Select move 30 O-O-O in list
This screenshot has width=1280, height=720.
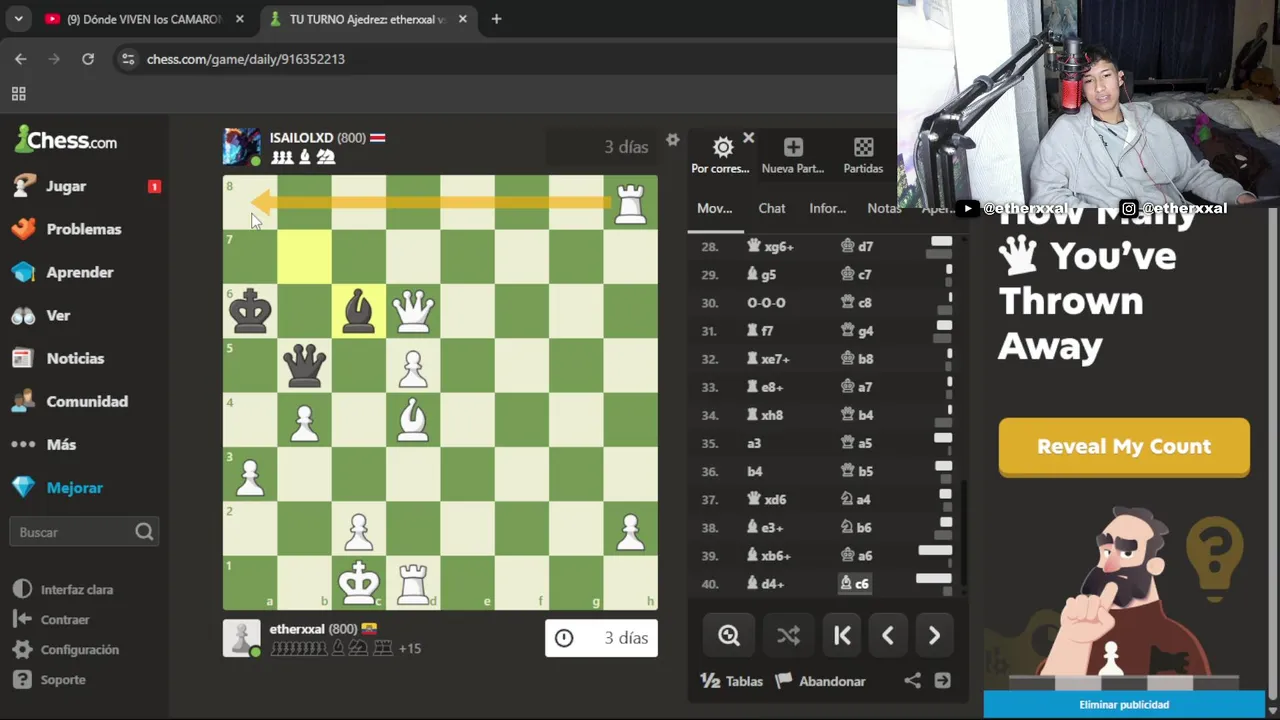tap(767, 302)
